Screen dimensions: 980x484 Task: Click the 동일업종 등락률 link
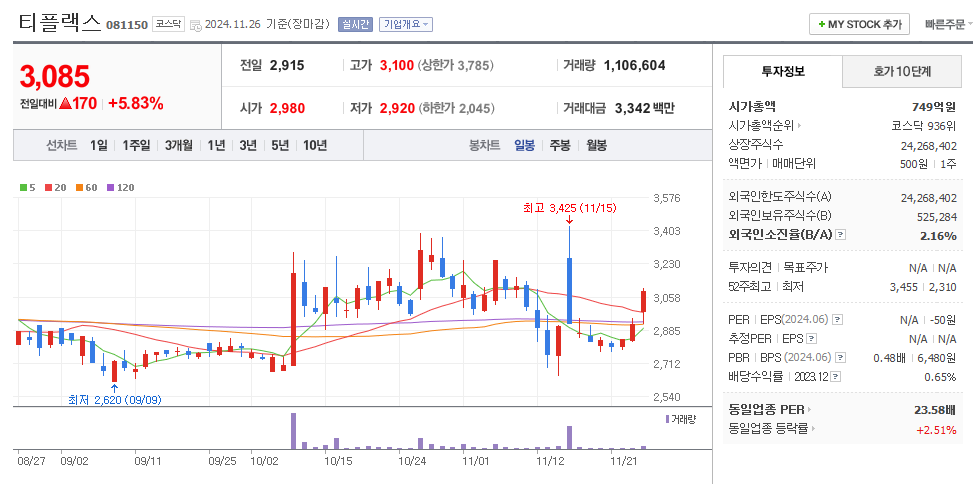pyautogui.click(x=769, y=429)
